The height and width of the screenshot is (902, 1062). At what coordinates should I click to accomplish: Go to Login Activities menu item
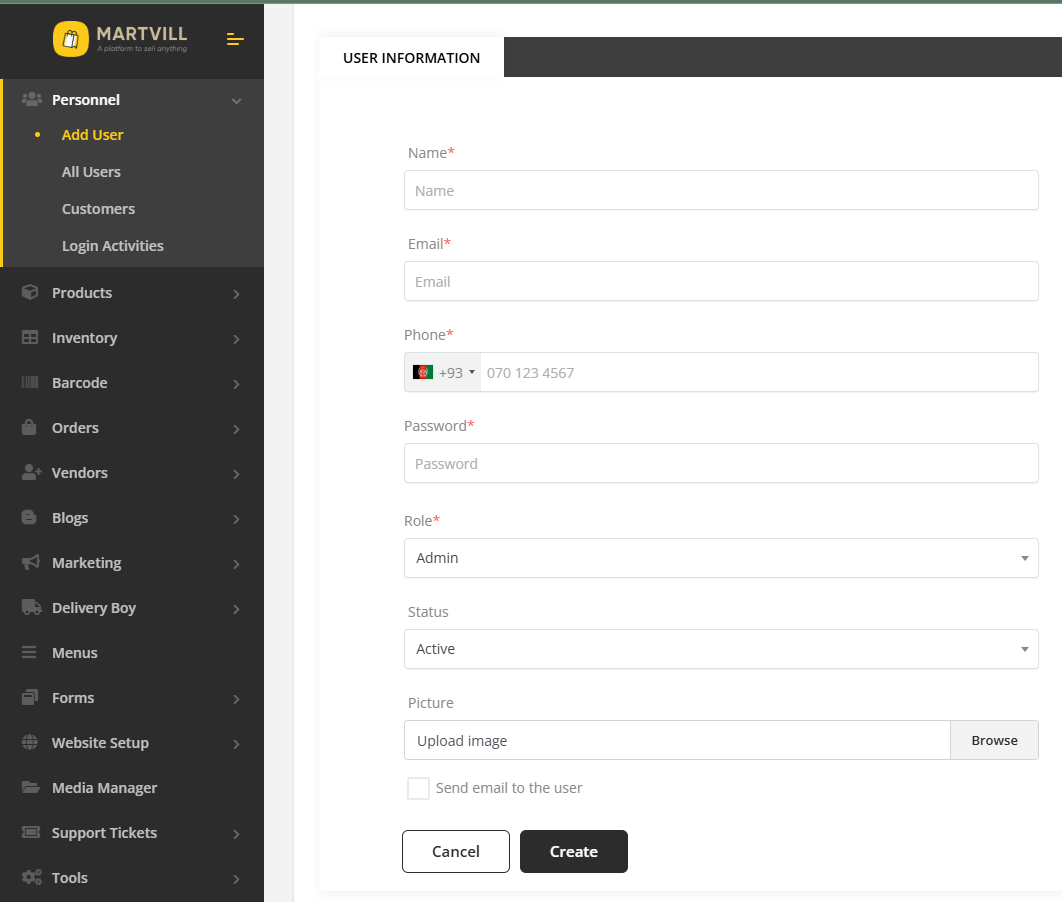112,246
